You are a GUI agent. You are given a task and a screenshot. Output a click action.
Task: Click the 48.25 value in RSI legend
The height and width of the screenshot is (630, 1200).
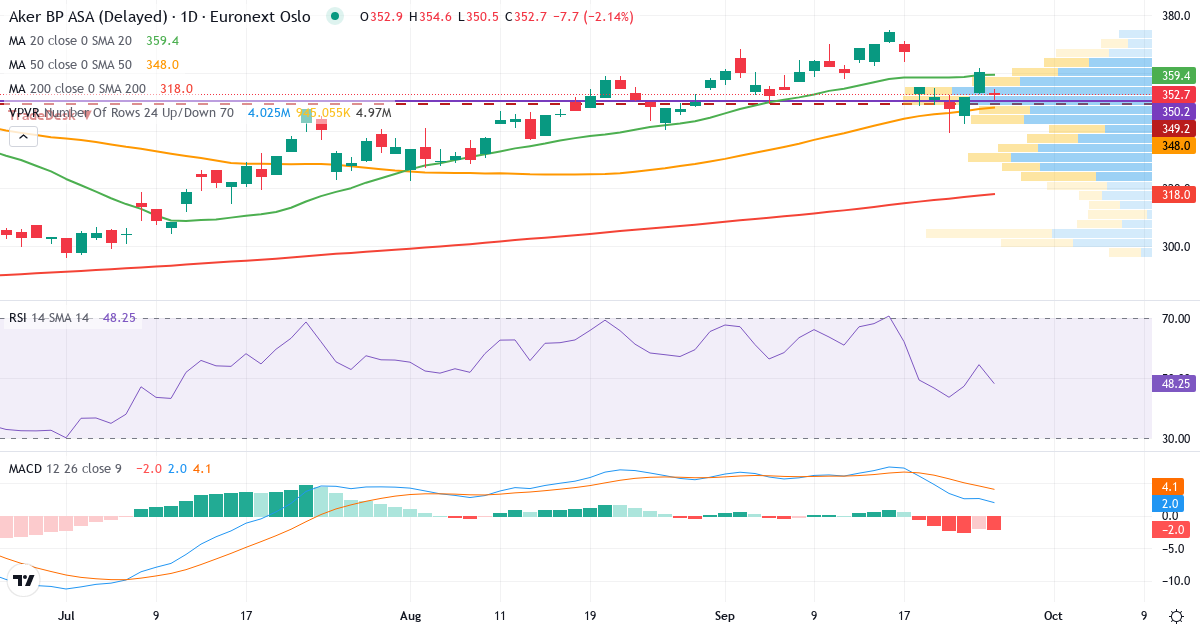coord(119,318)
